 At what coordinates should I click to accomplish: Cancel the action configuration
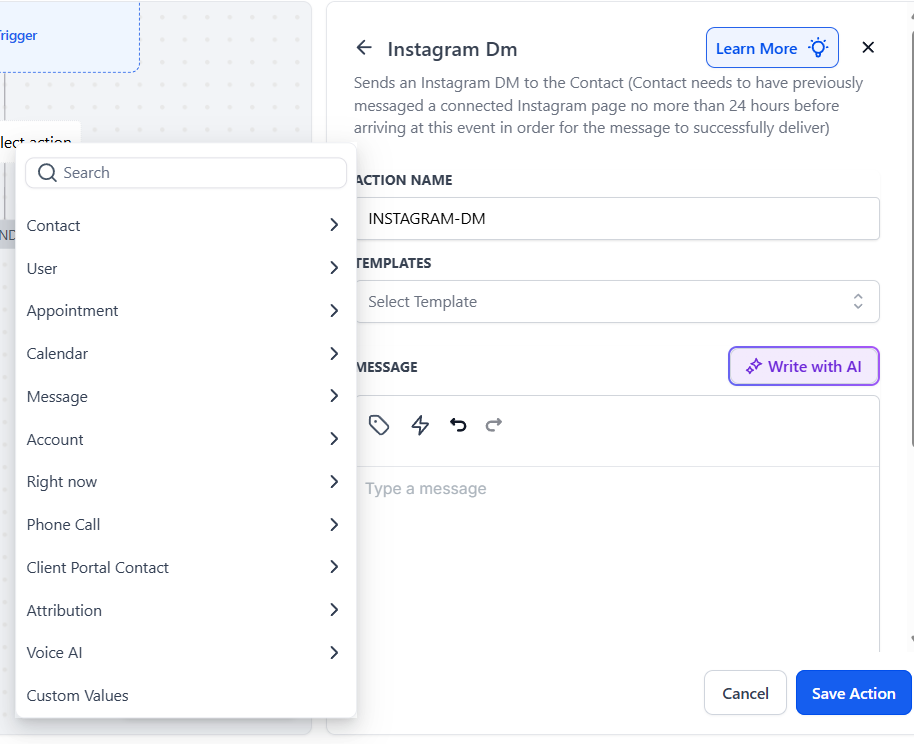[745, 693]
